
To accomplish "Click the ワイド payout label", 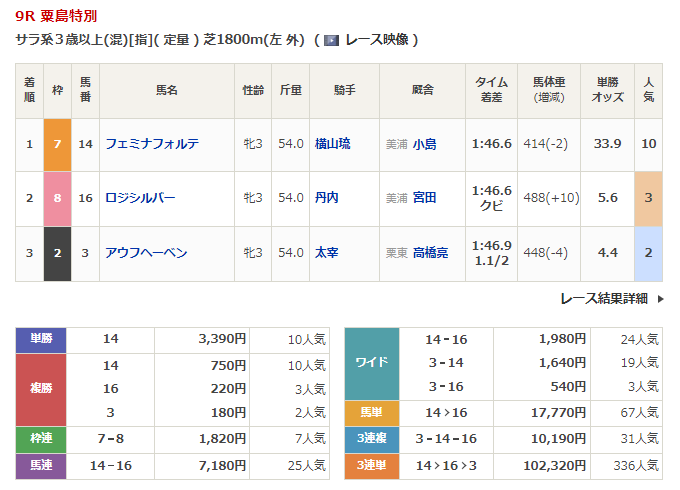I will [371, 363].
